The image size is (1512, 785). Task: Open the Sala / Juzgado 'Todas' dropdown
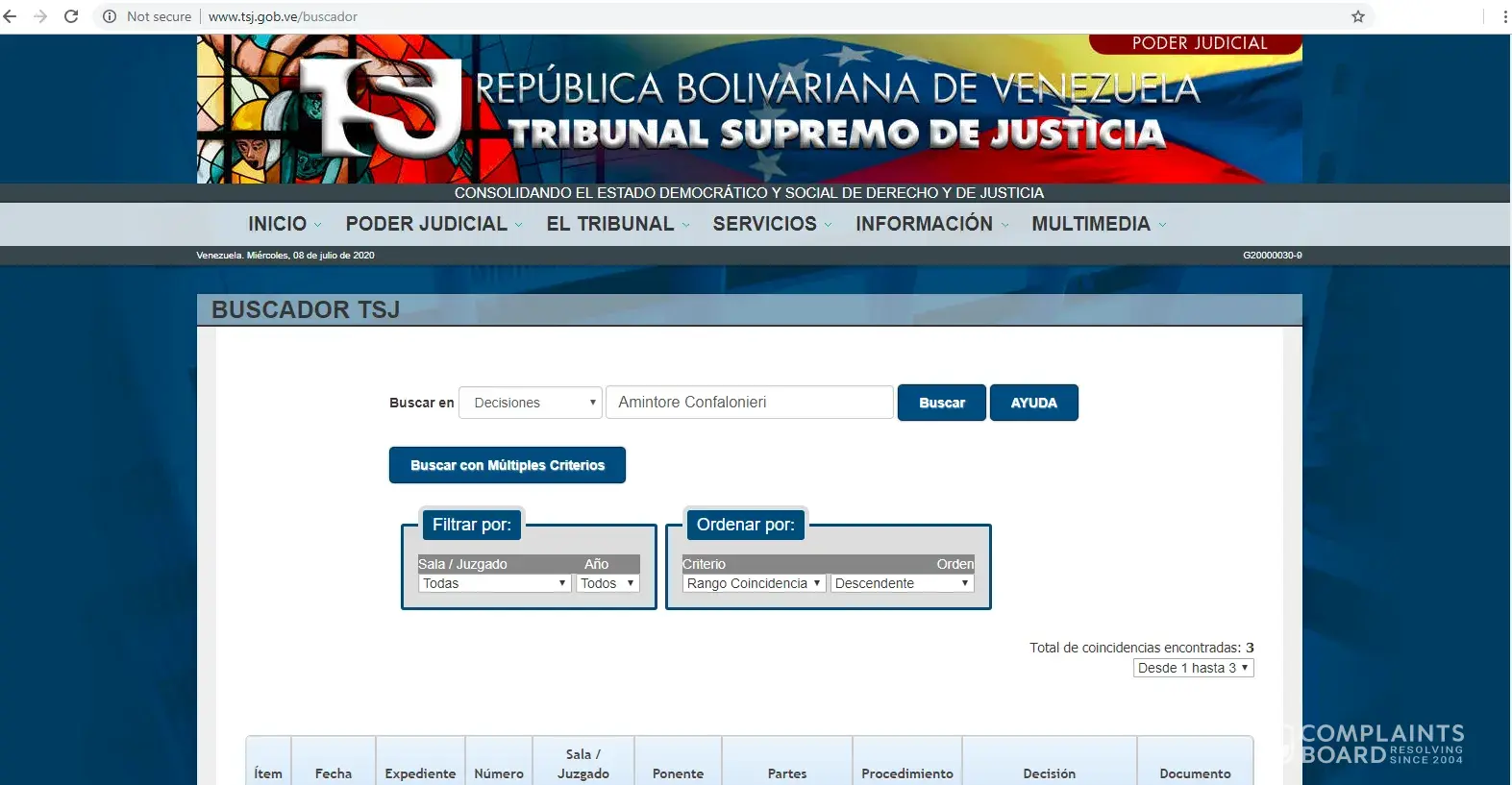click(495, 583)
